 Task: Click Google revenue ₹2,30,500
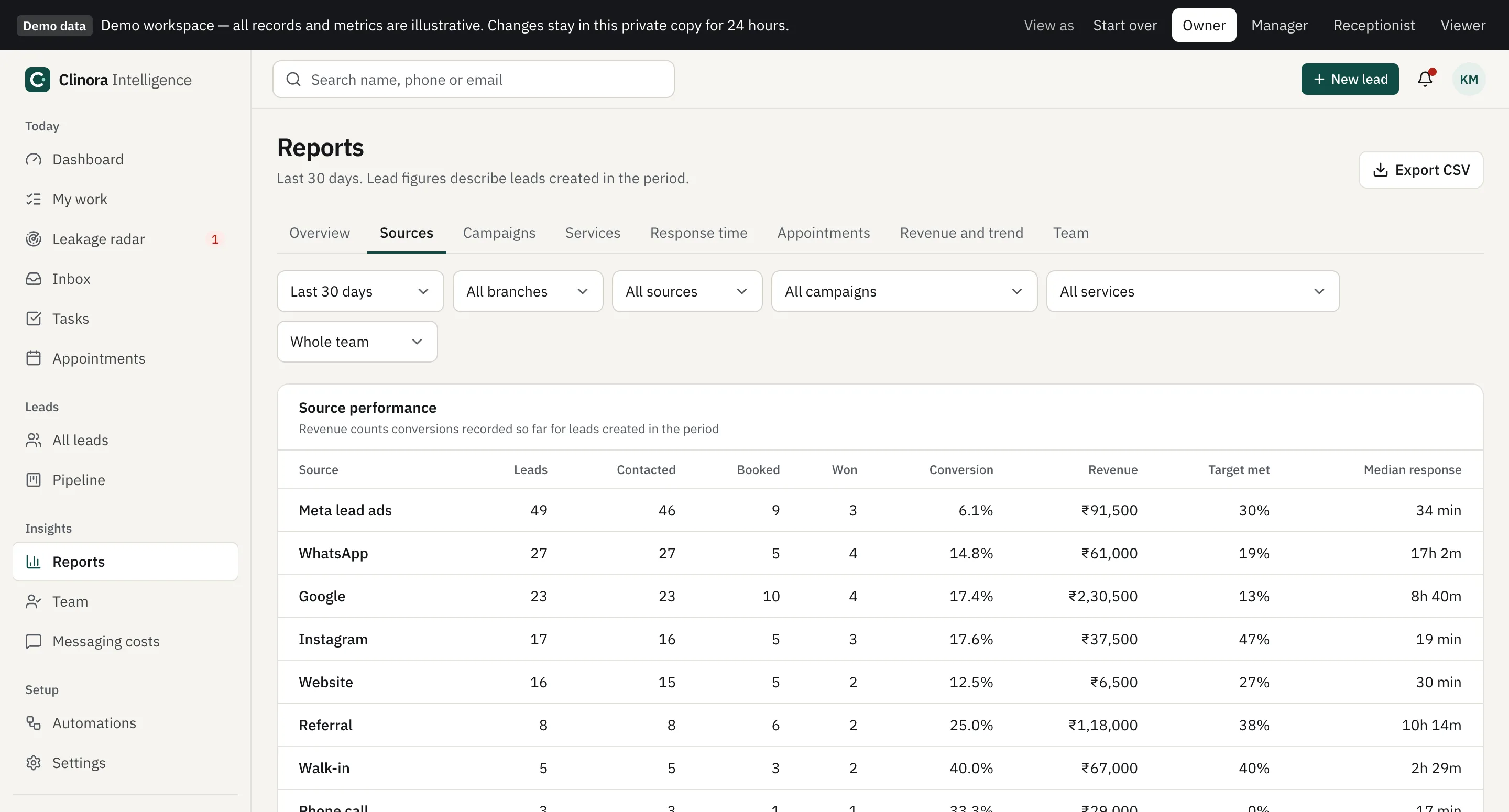pyautogui.click(x=1103, y=596)
